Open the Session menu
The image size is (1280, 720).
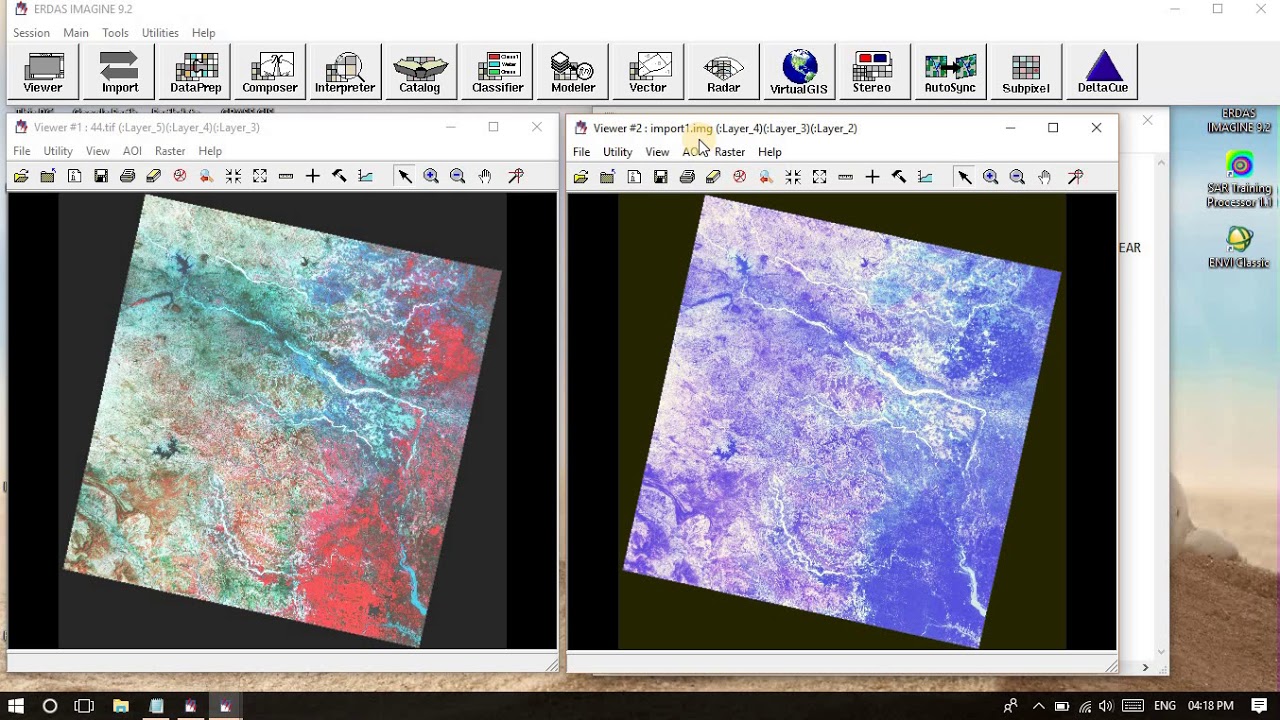click(x=31, y=33)
